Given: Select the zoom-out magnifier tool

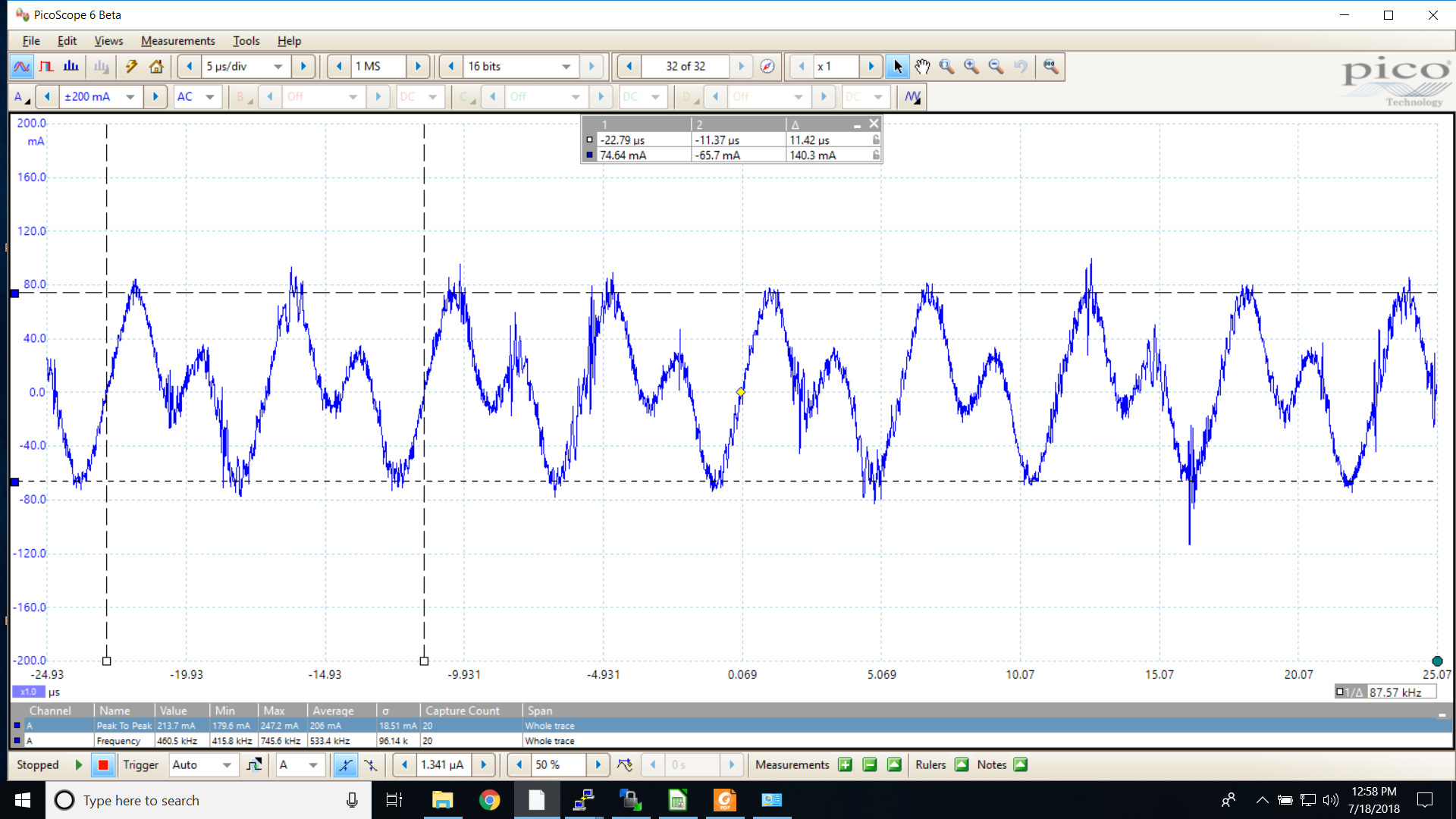Looking at the screenshot, I should [996, 67].
